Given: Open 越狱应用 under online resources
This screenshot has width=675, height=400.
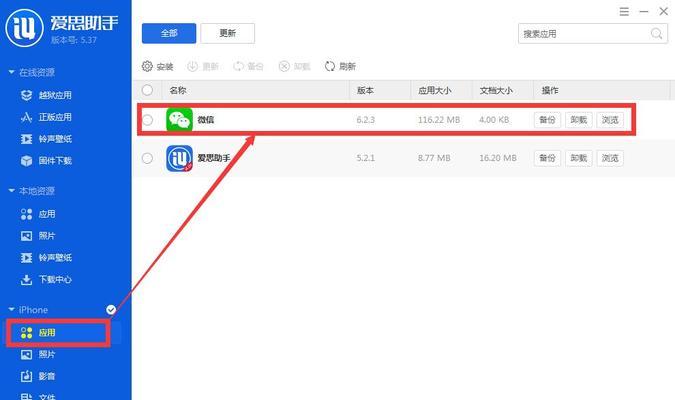Looking at the screenshot, I should [x=46, y=95].
